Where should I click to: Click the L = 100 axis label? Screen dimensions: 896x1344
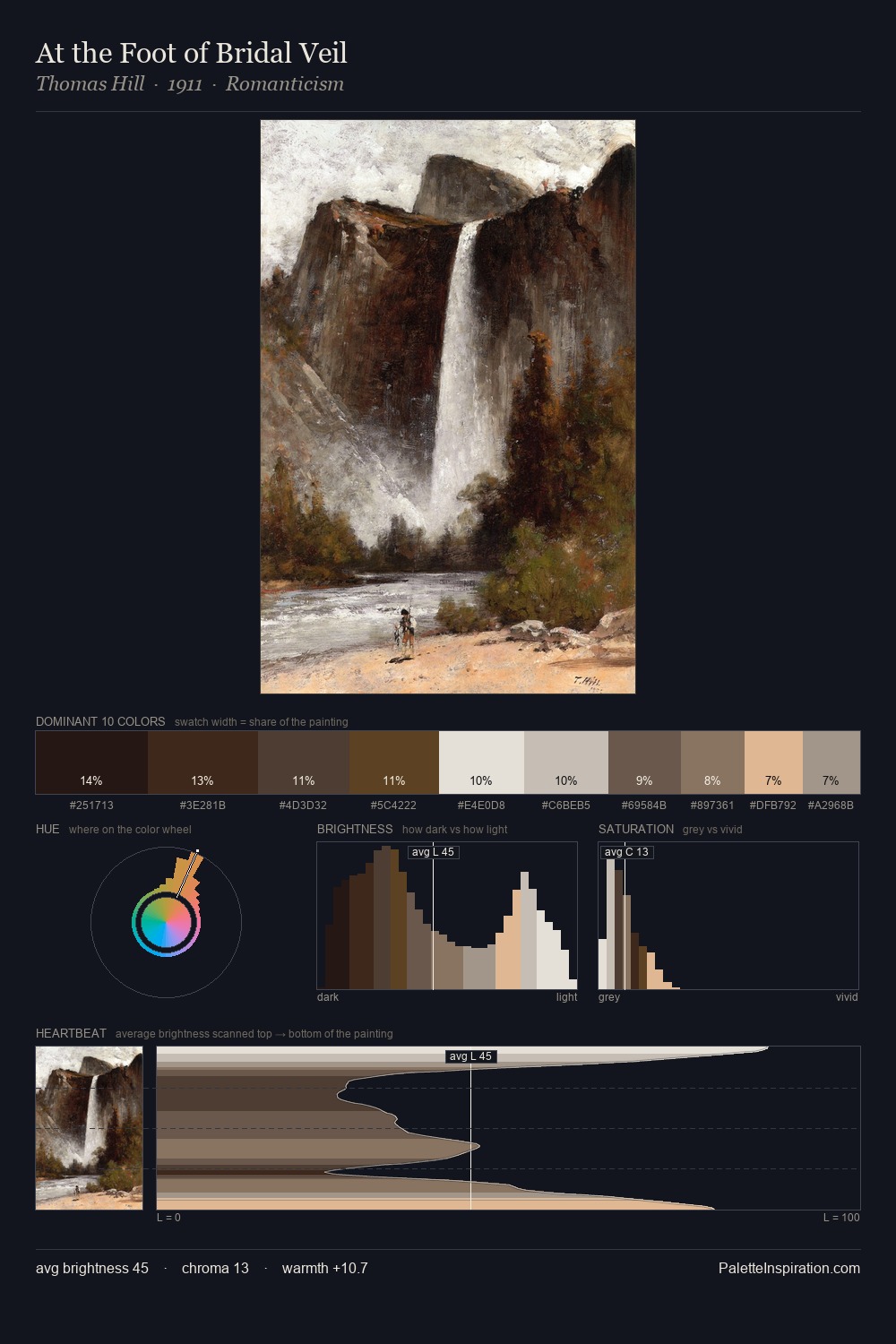point(841,1217)
